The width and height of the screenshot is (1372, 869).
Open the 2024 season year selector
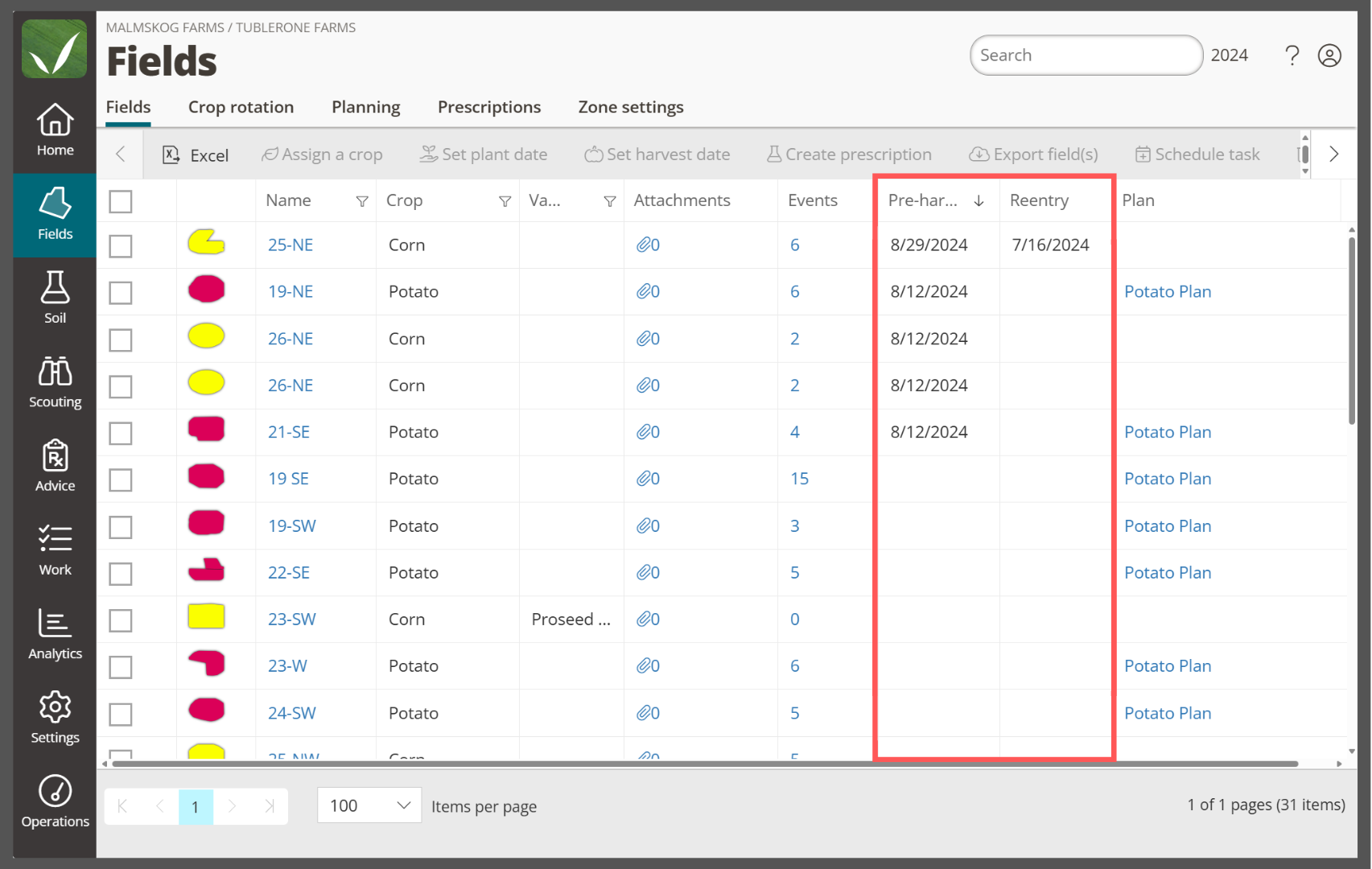[x=1229, y=56]
